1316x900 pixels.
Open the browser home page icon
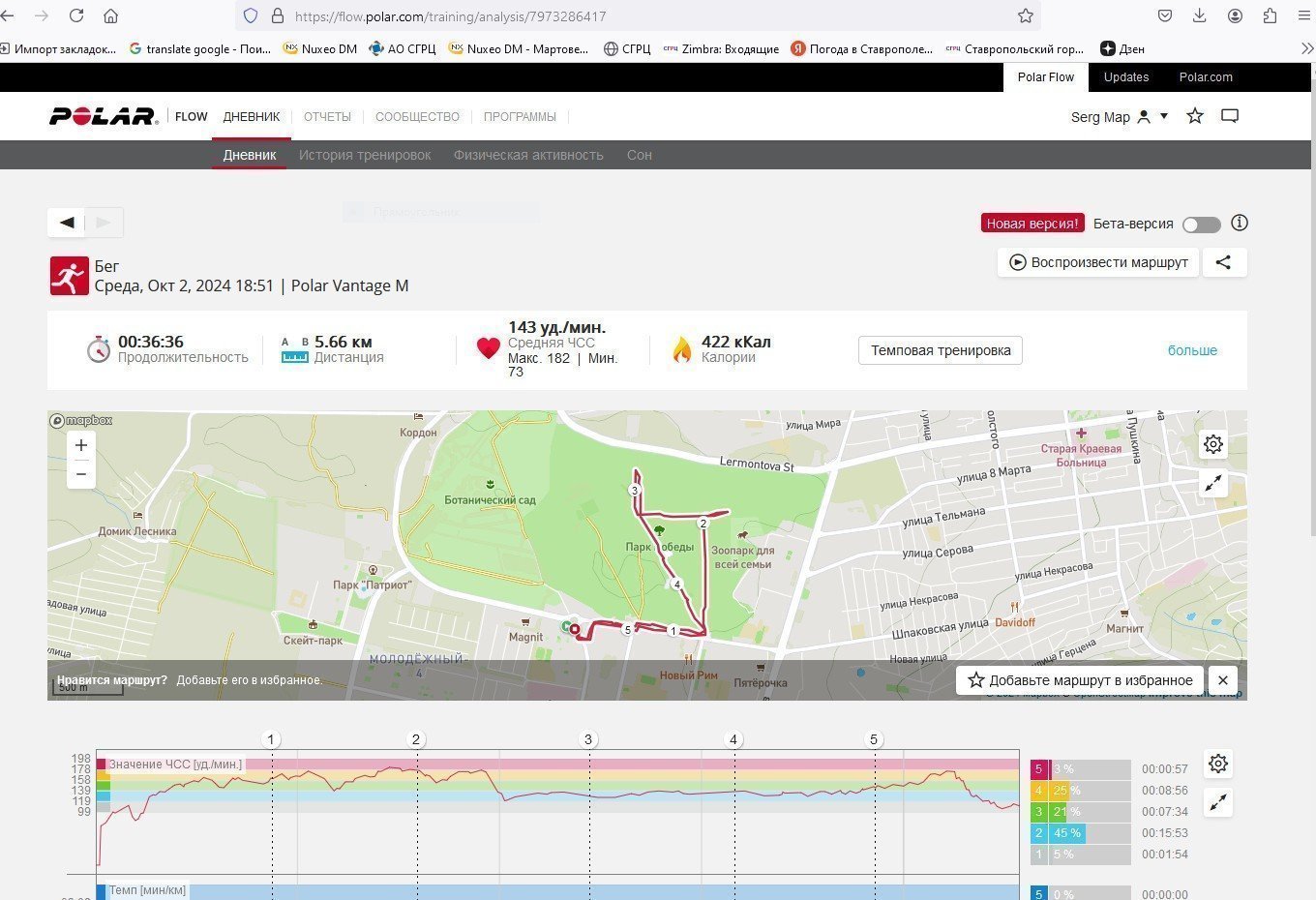tap(111, 15)
